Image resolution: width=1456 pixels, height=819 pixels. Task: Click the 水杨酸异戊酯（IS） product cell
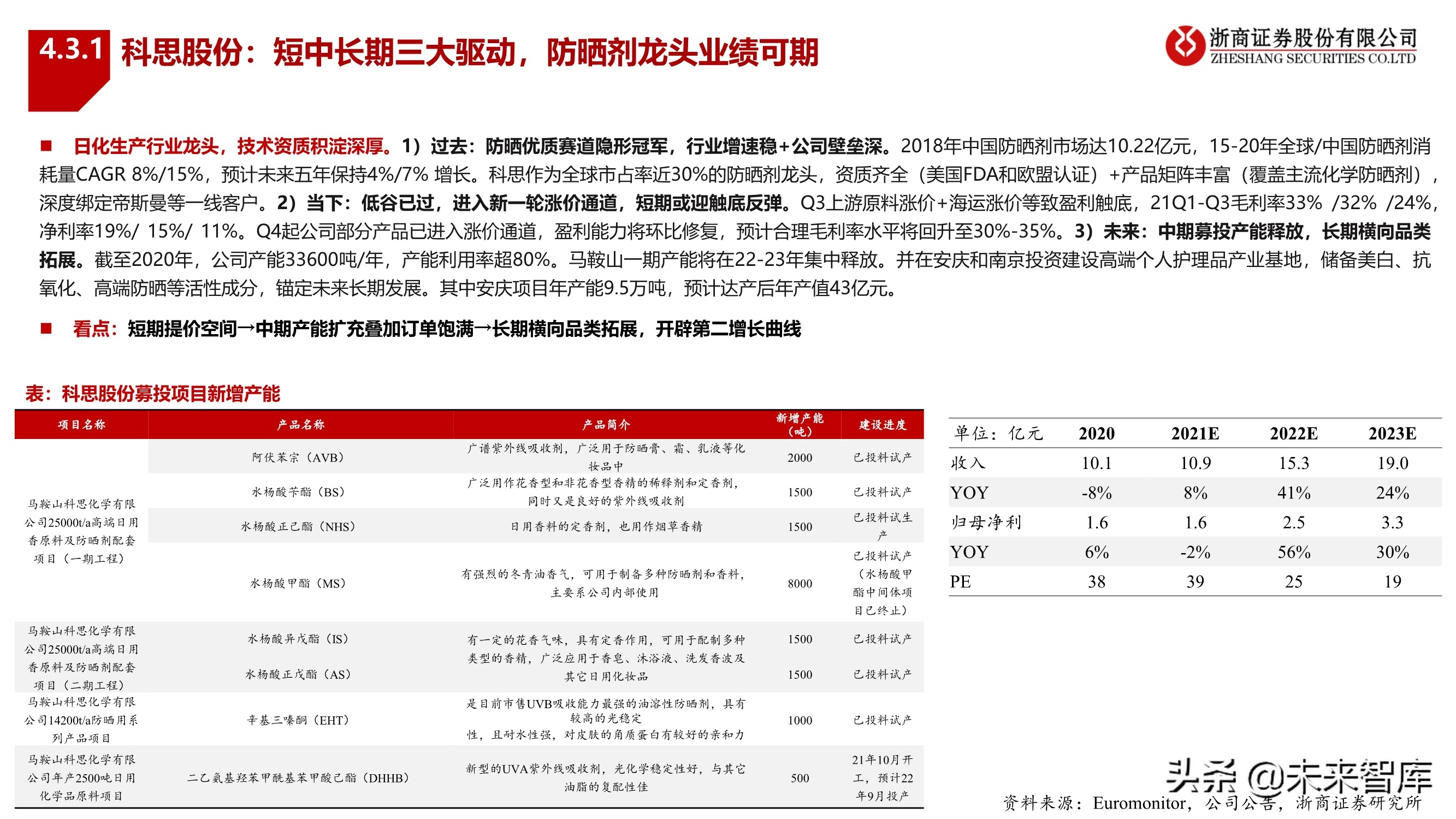(301, 639)
